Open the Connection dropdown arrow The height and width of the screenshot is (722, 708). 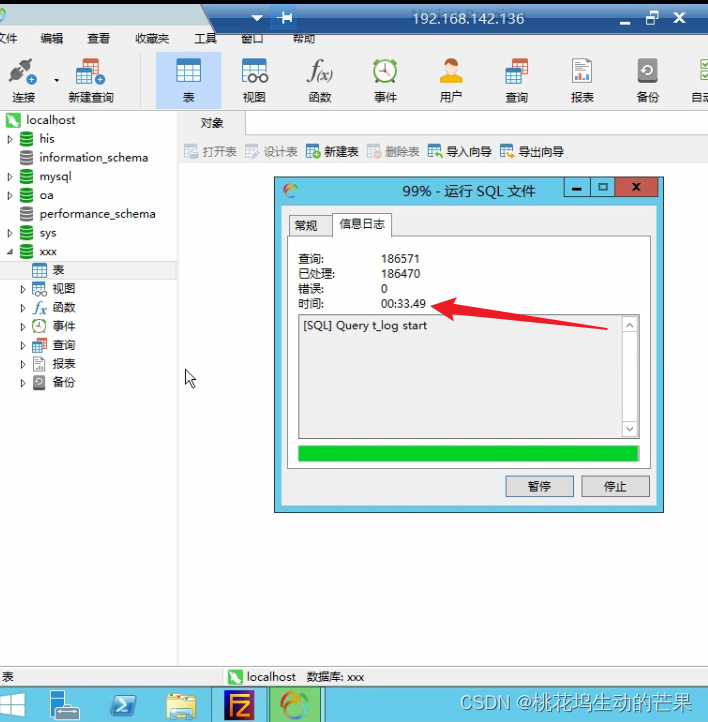[56, 80]
